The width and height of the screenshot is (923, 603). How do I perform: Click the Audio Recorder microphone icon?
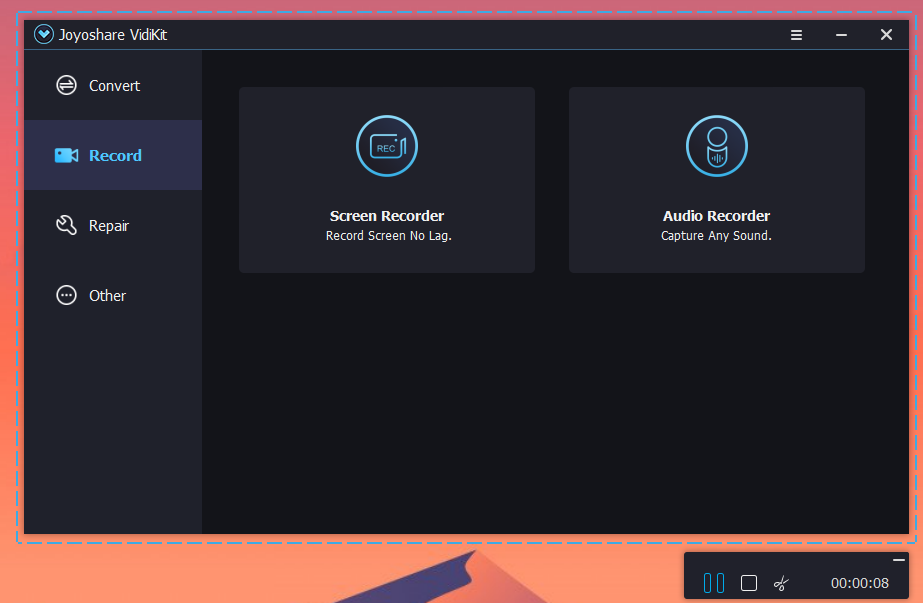(716, 146)
